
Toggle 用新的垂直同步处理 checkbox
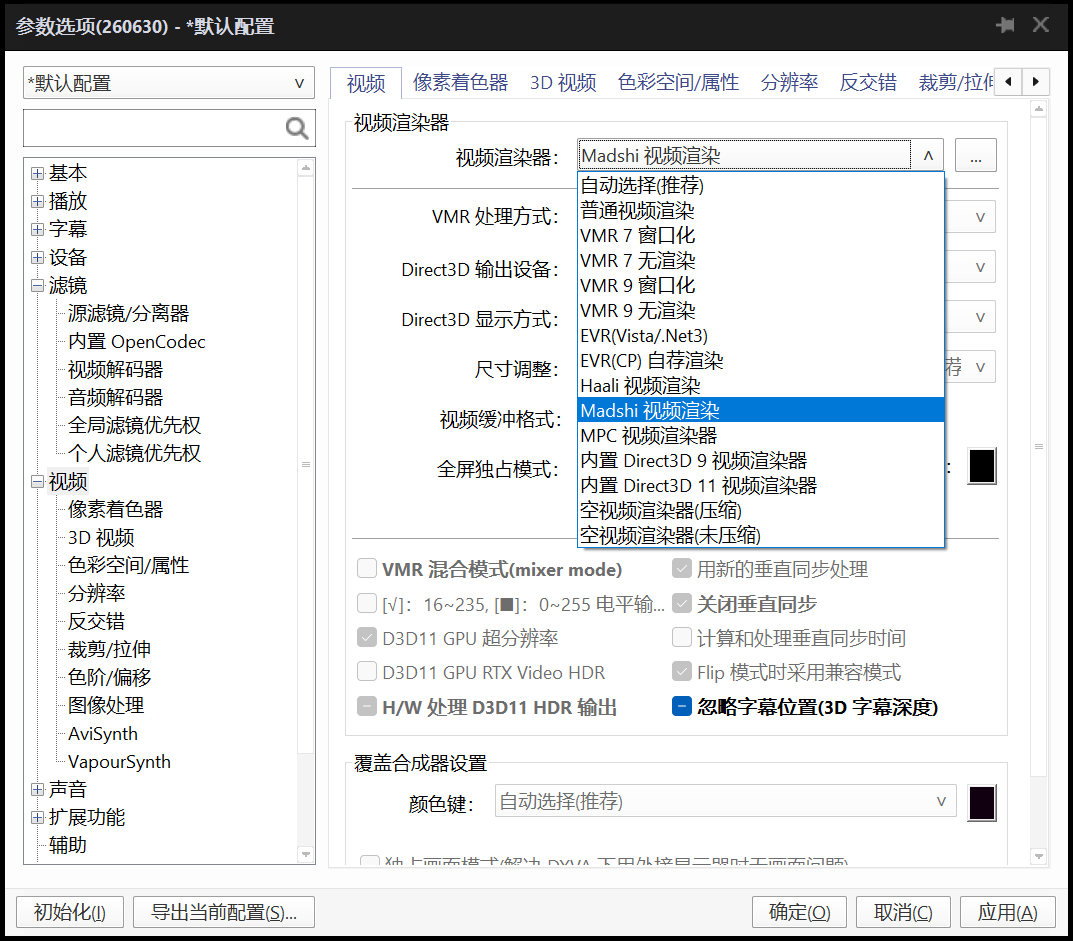point(682,568)
